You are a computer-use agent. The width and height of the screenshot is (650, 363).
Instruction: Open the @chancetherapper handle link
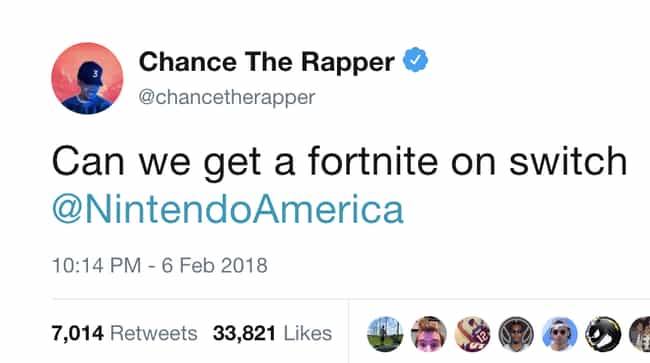click(x=227, y=98)
